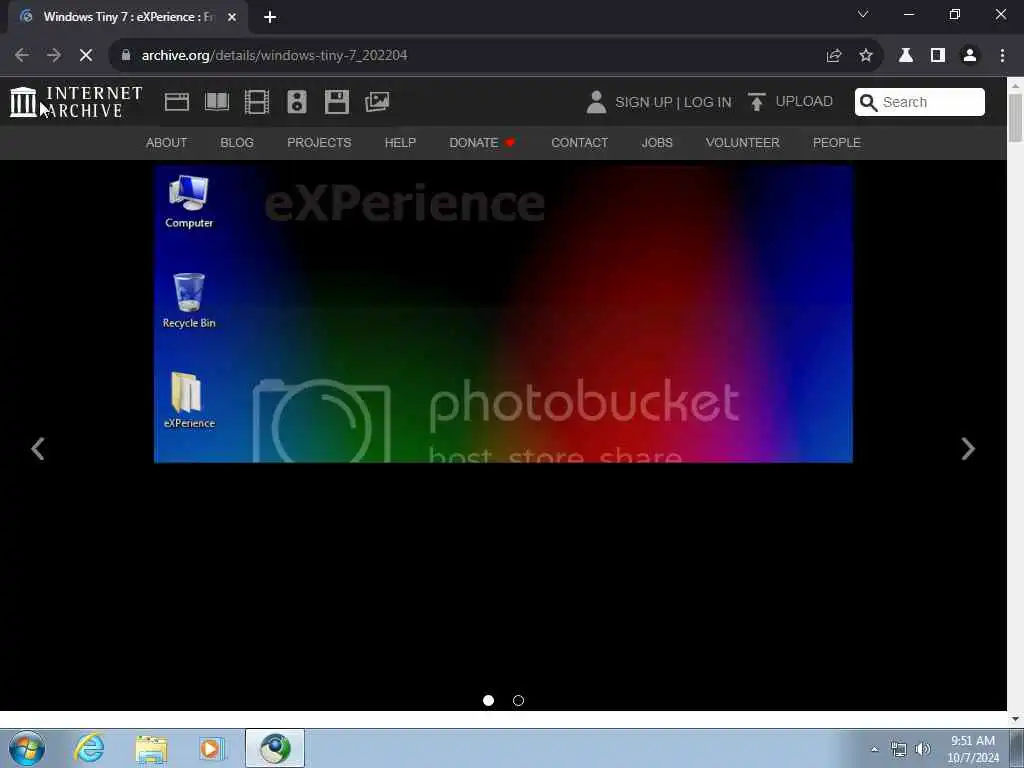Open the JOBS menu item

point(657,142)
